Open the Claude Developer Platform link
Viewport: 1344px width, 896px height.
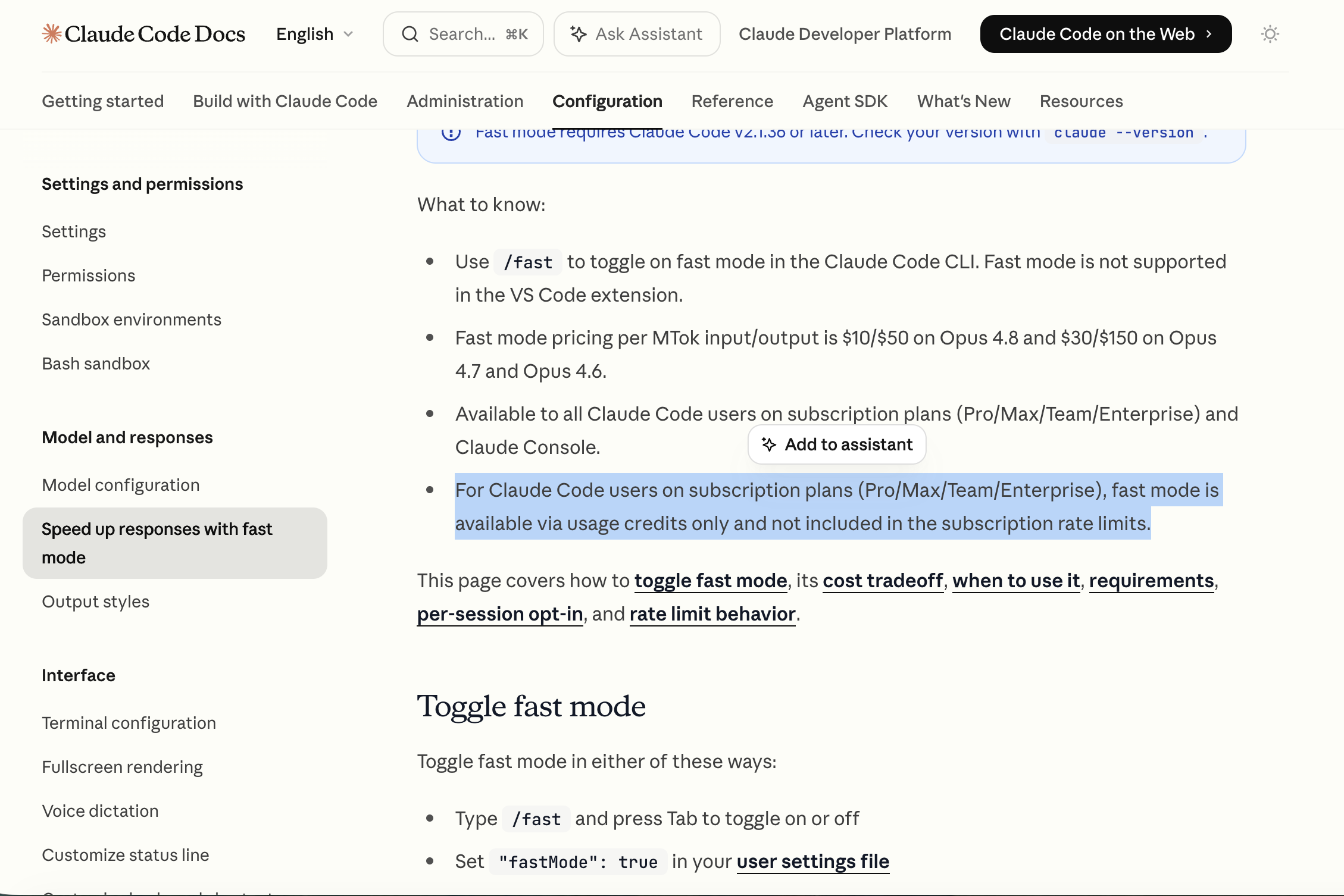[845, 34]
